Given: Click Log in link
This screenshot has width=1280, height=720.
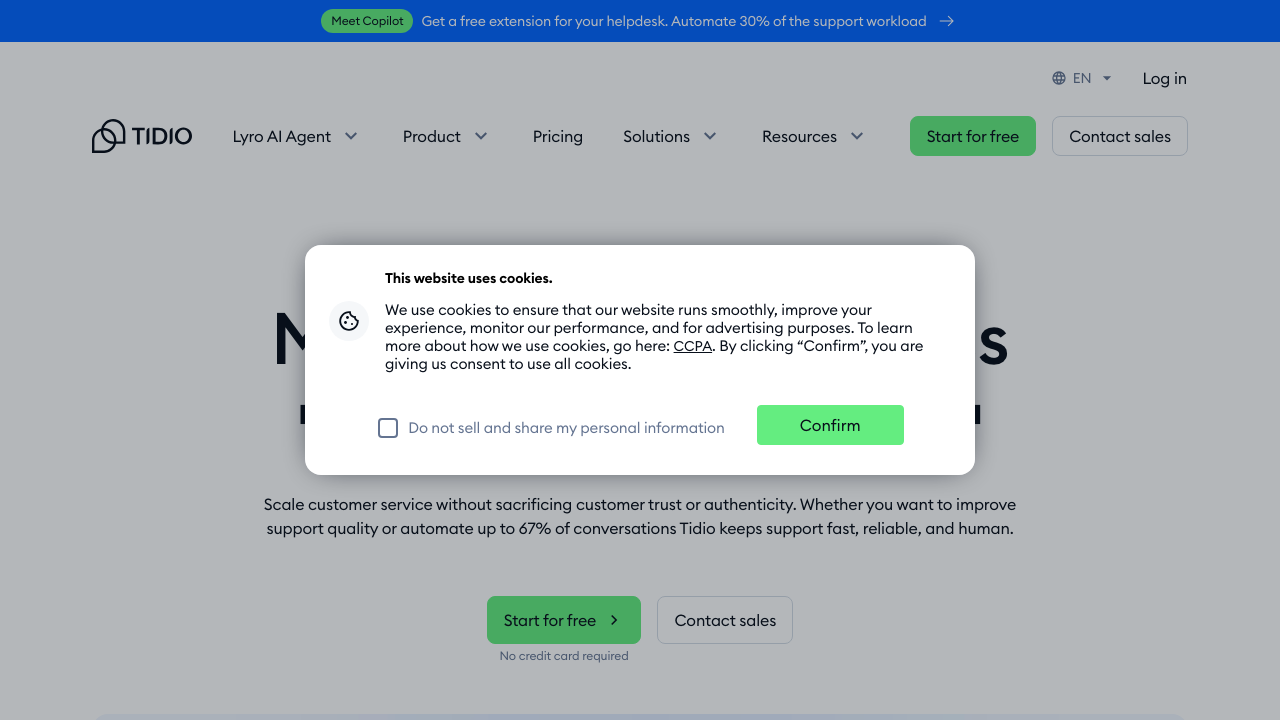Looking at the screenshot, I should tap(1164, 78).
